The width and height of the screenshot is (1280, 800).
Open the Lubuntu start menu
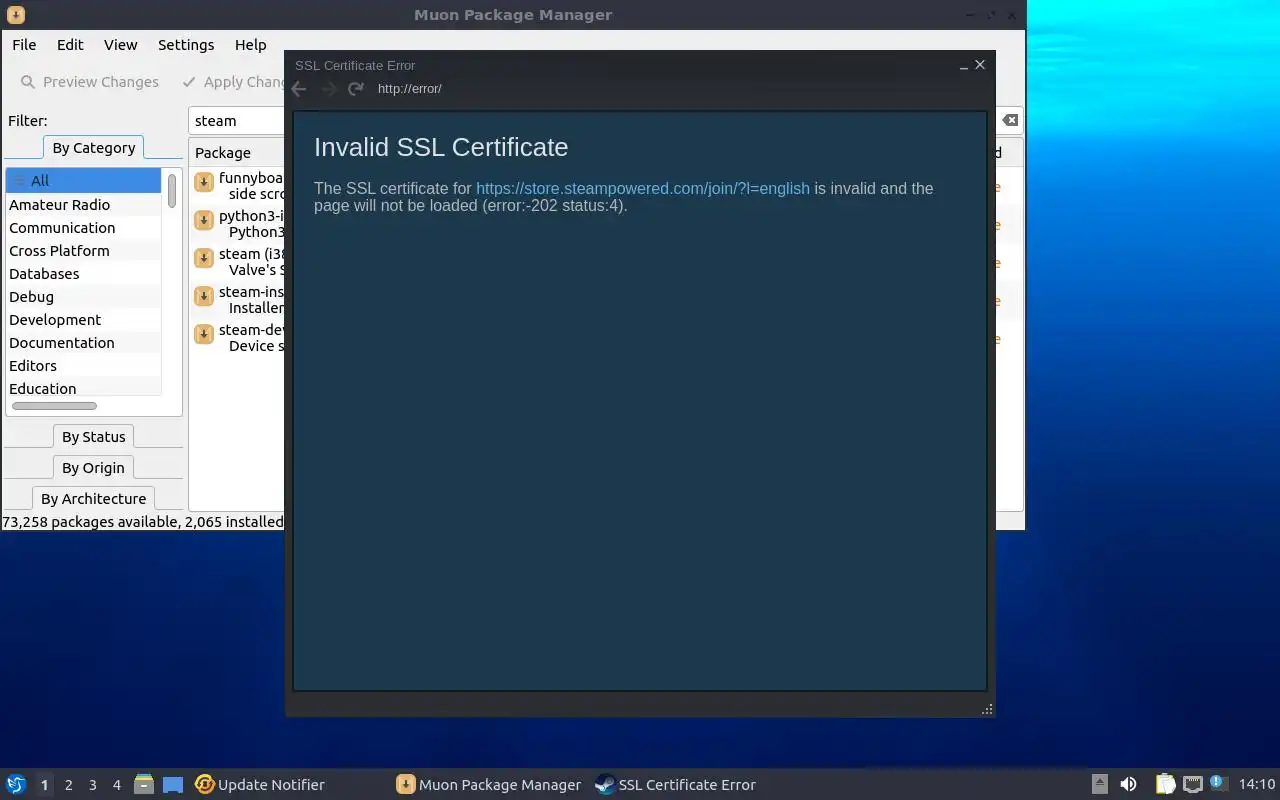point(16,784)
